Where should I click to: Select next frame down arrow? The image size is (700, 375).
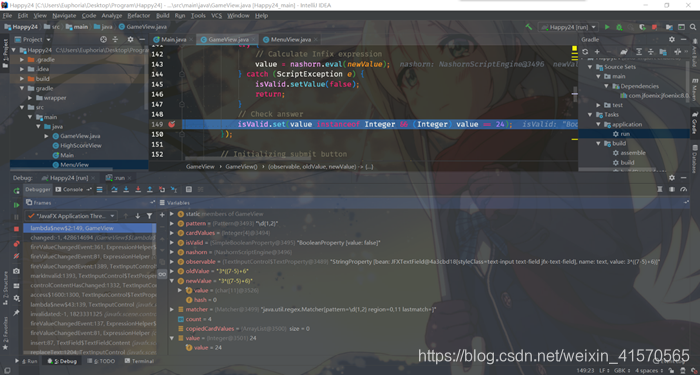[x=138, y=216]
